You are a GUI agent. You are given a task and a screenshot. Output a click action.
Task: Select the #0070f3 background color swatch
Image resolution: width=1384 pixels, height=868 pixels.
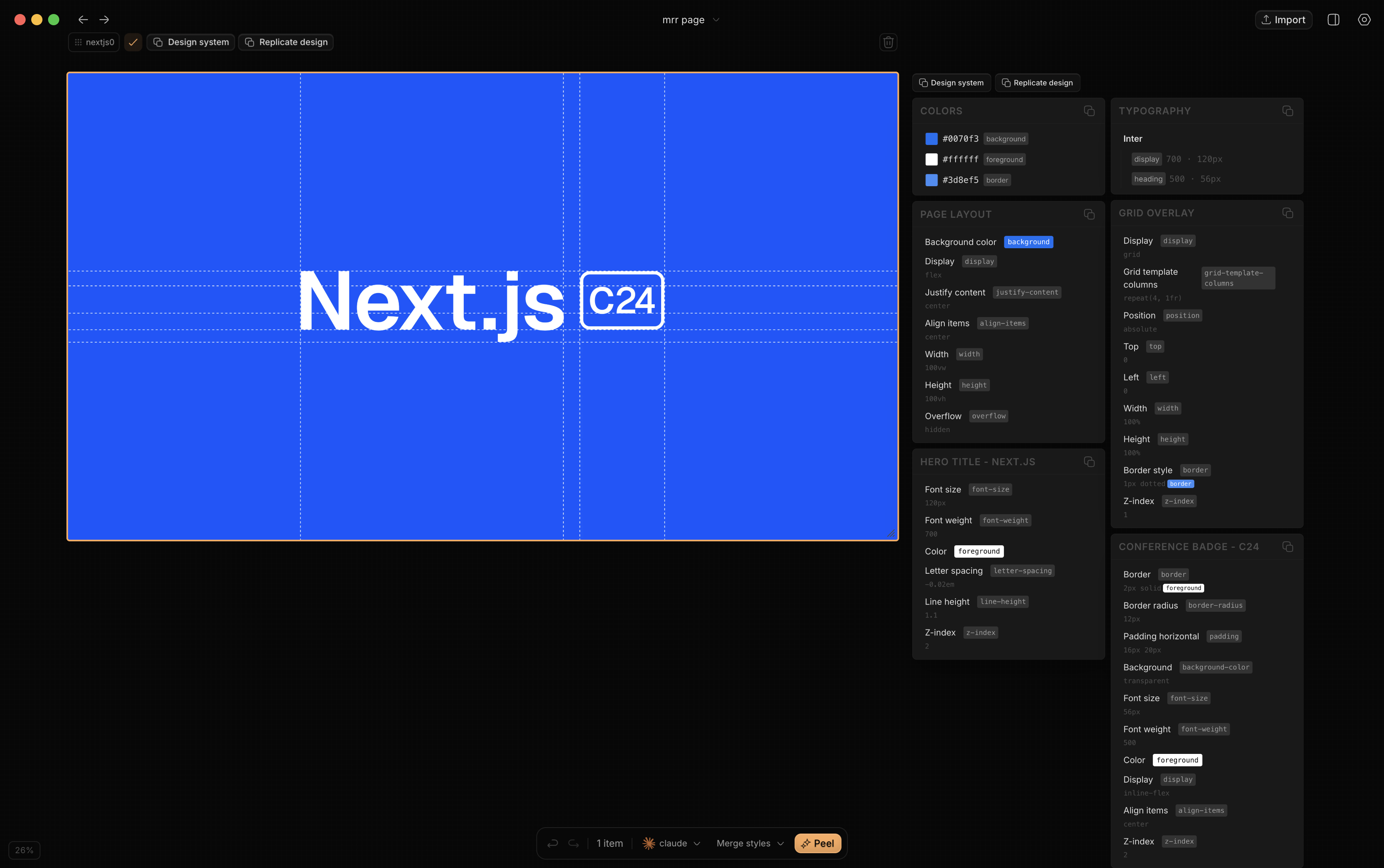pos(931,139)
